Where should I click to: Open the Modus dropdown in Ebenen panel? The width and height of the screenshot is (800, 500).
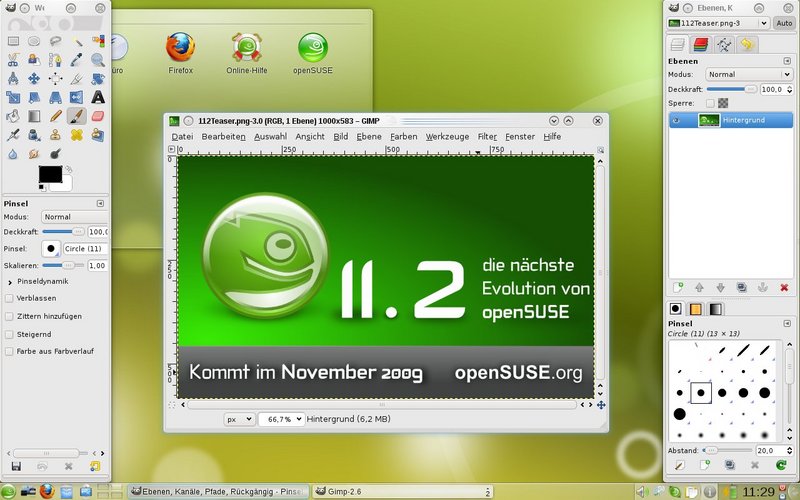click(x=749, y=74)
